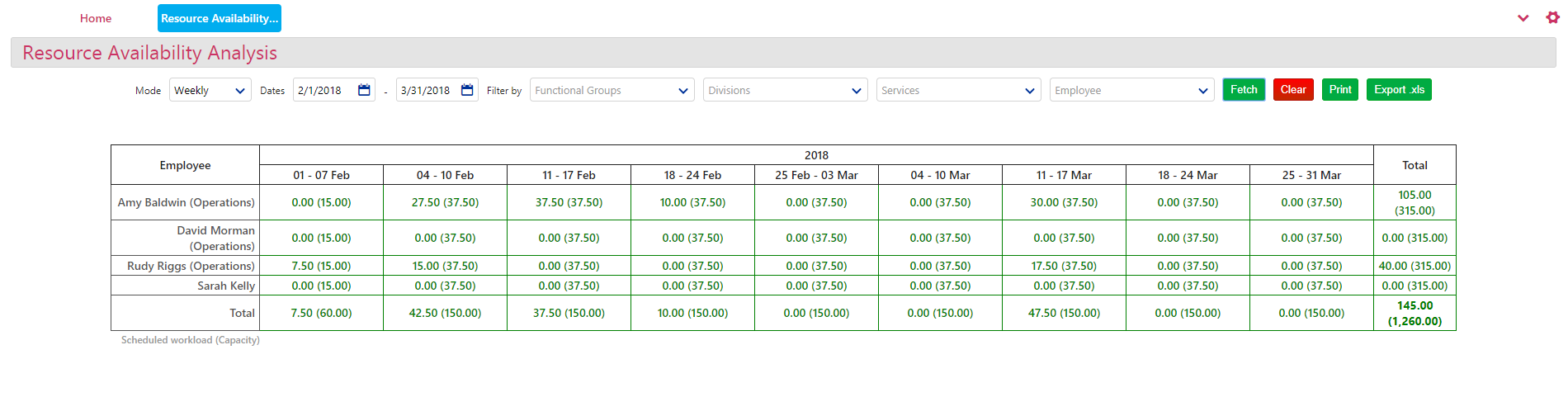The width and height of the screenshot is (1568, 397).
Task: Click the 2018 year header
Action: 816,155
